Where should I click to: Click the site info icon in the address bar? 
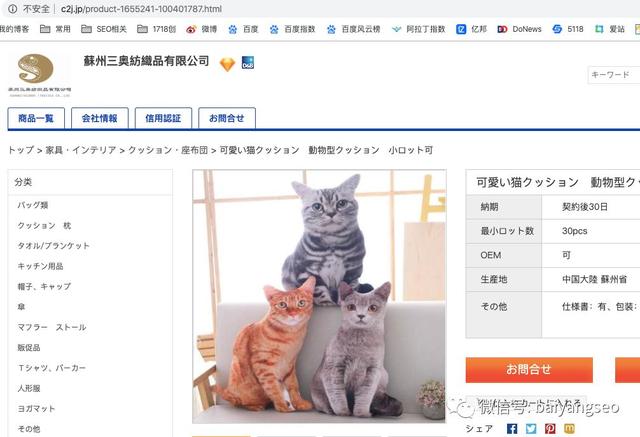coord(13,9)
